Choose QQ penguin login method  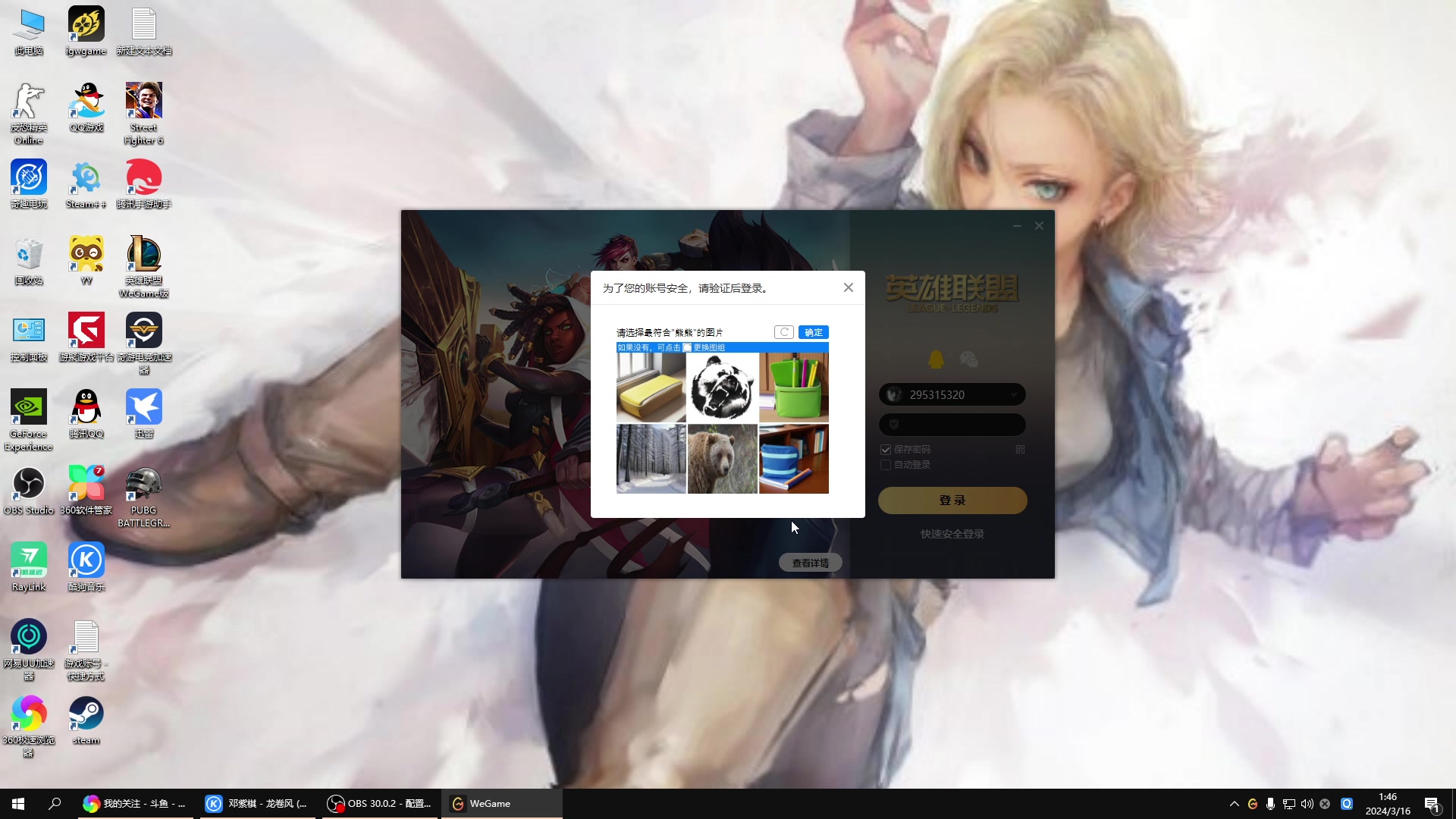(937, 359)
